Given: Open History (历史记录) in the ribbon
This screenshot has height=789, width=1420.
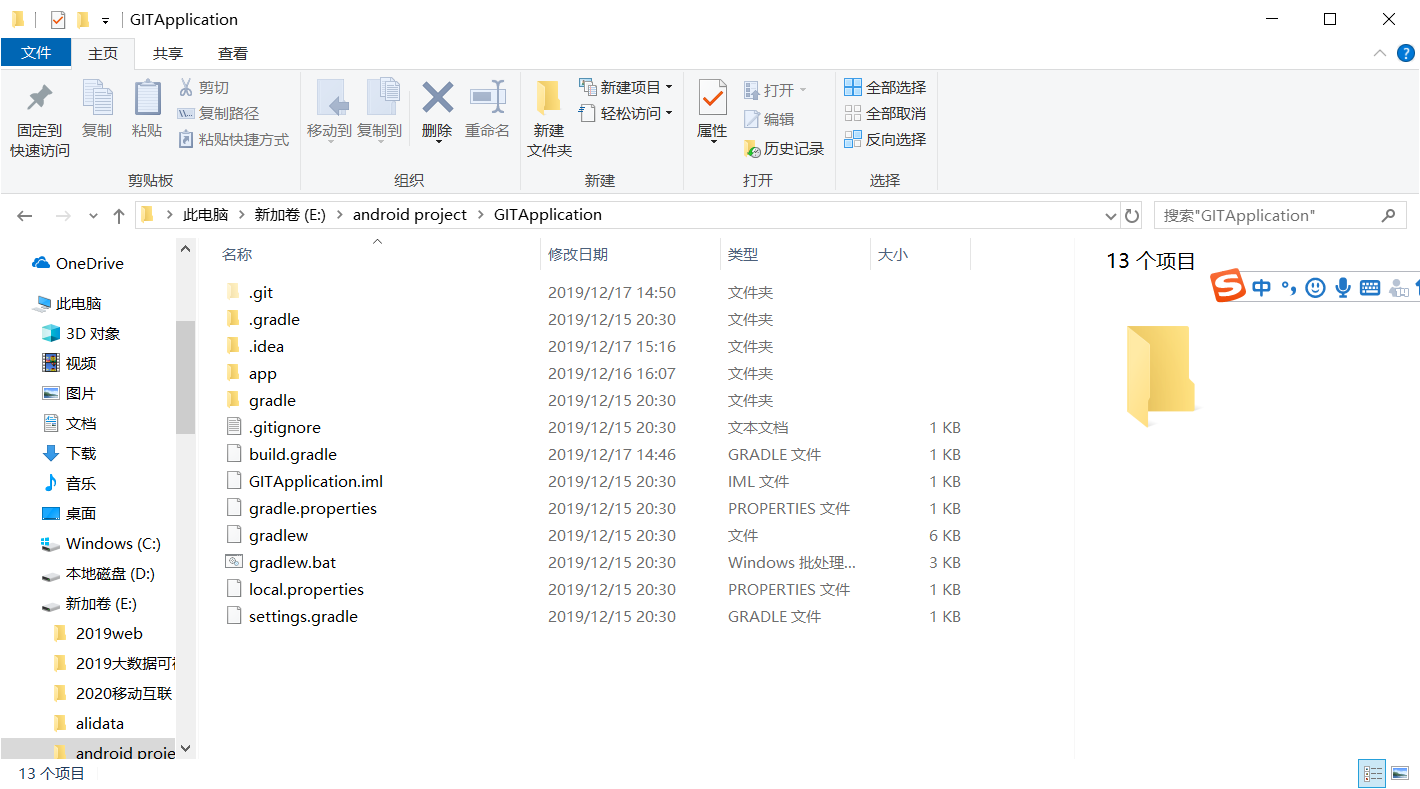Looking at the screenshot, I should point(784,148).
